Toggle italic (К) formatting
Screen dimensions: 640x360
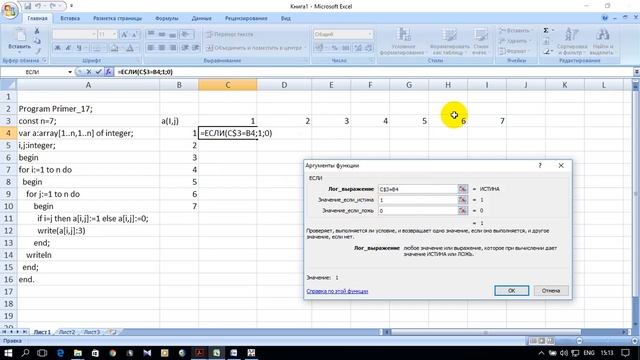(68, 48)
